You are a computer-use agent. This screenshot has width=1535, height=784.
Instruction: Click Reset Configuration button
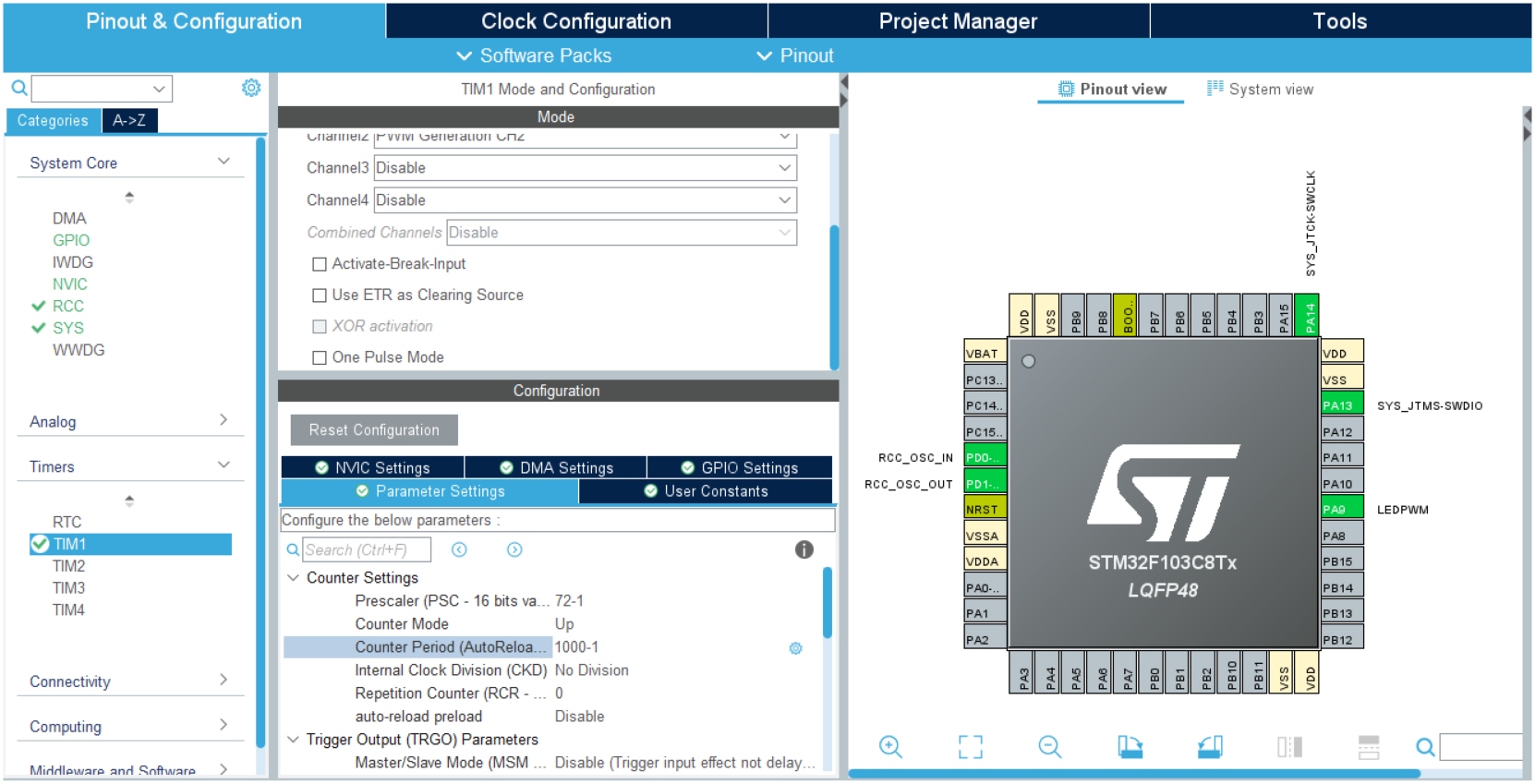pyautogui.click(x=374, y=430)
